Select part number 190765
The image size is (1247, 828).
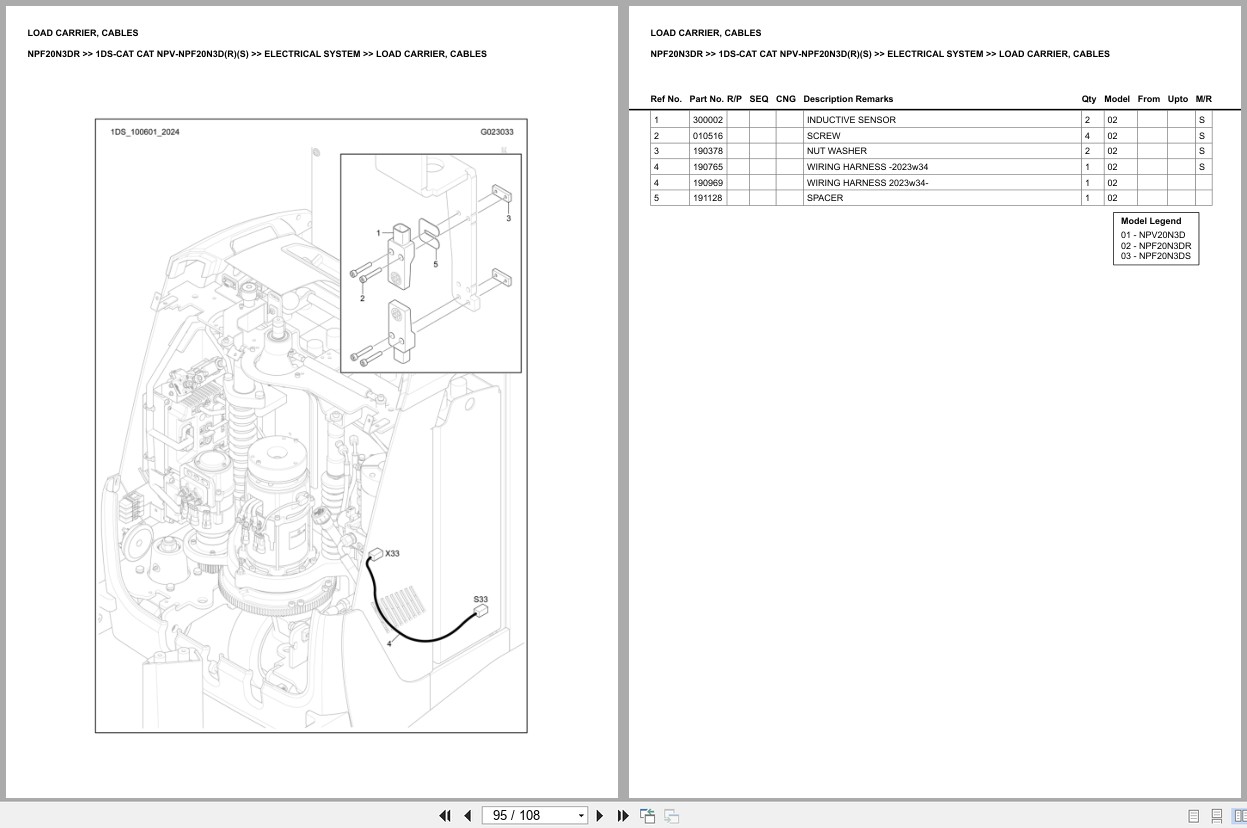click(x=708, y=167)
